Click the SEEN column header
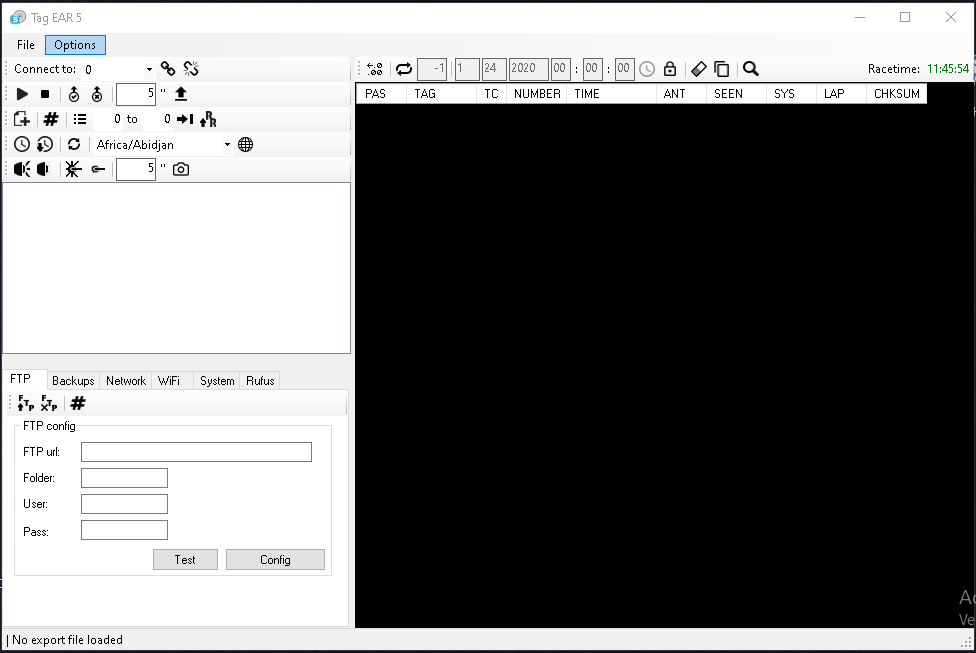The image size is (976, 653). pos(736,93)
